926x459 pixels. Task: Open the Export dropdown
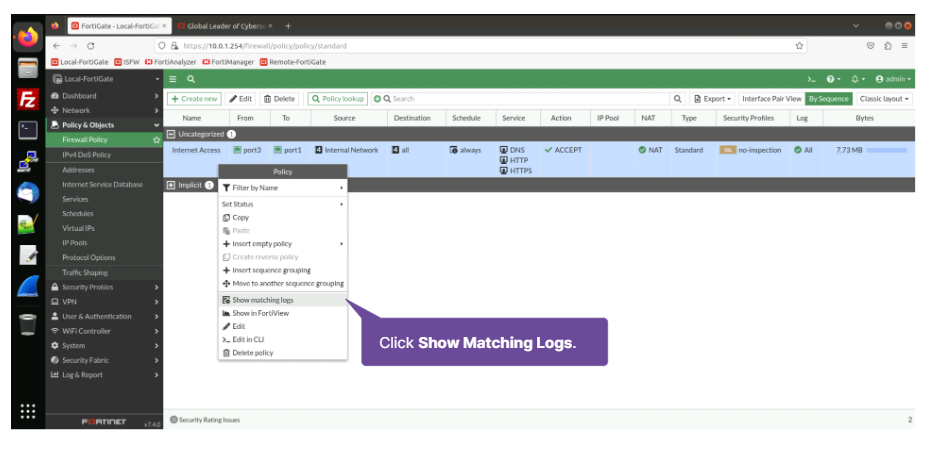click(x=713, y=99)
